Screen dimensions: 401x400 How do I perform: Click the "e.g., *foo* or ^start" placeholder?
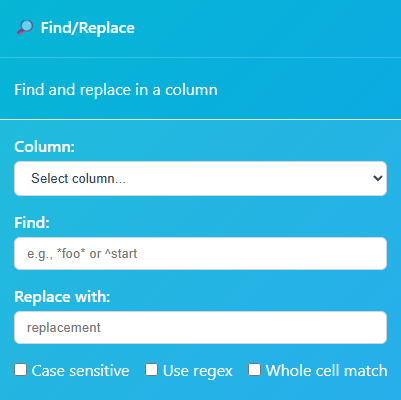pos(82,254)
